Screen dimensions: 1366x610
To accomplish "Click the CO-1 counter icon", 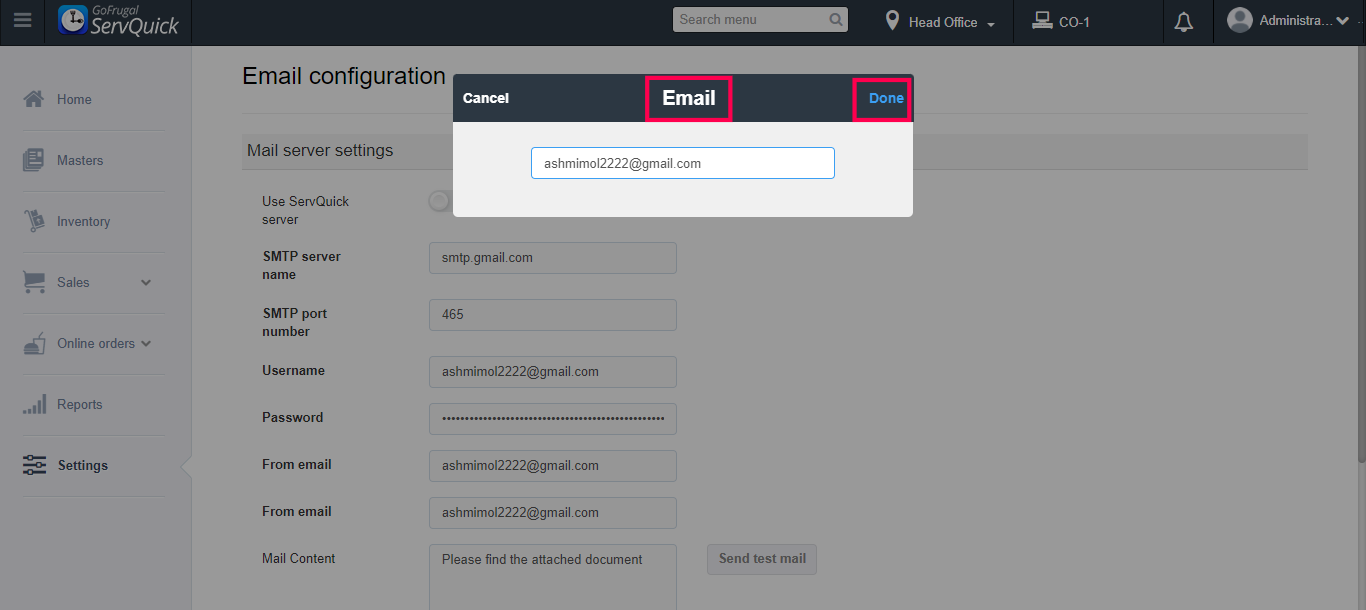I will point(1042,21).
